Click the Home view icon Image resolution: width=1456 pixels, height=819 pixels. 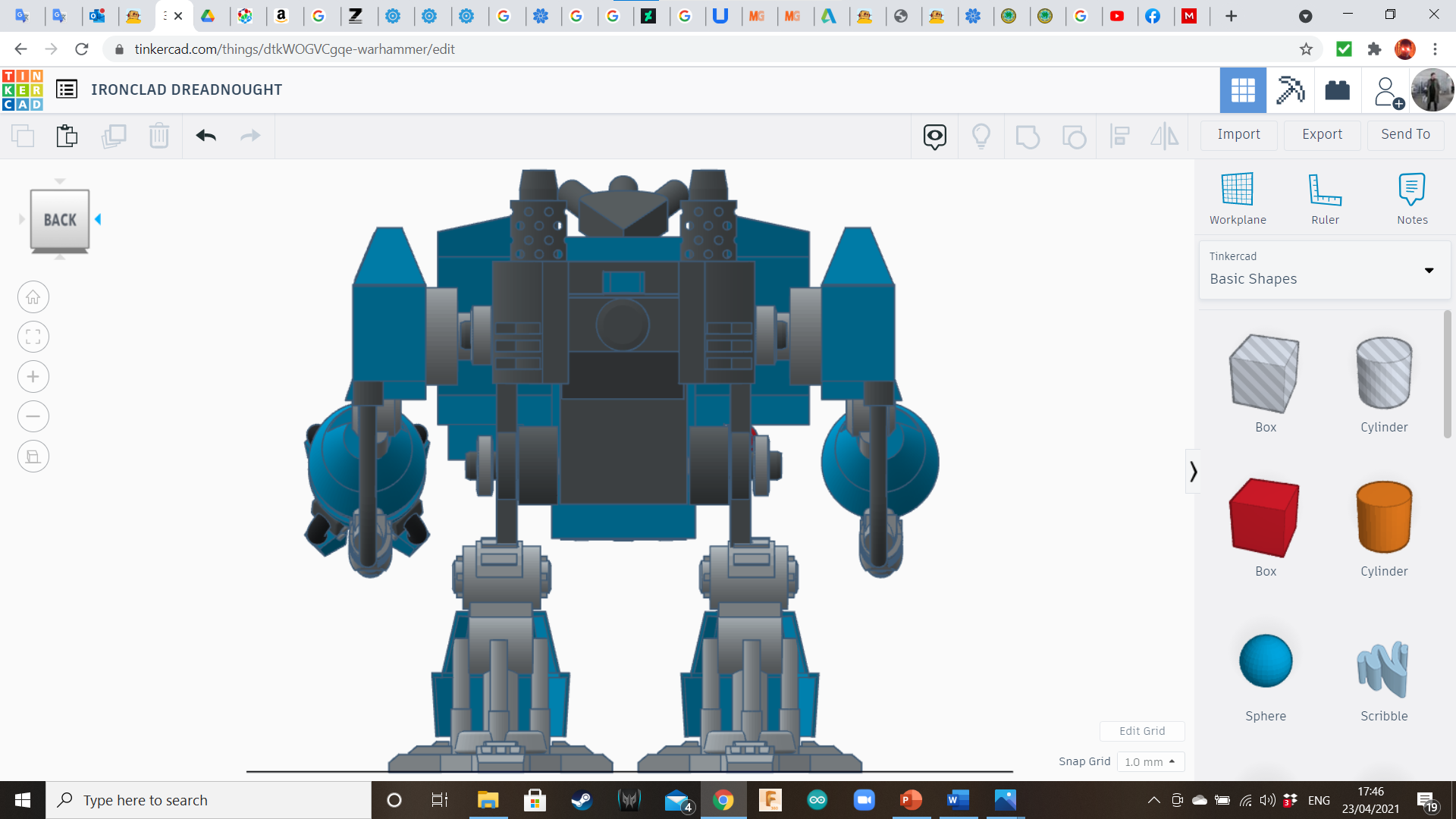click(x=33, y=297)
